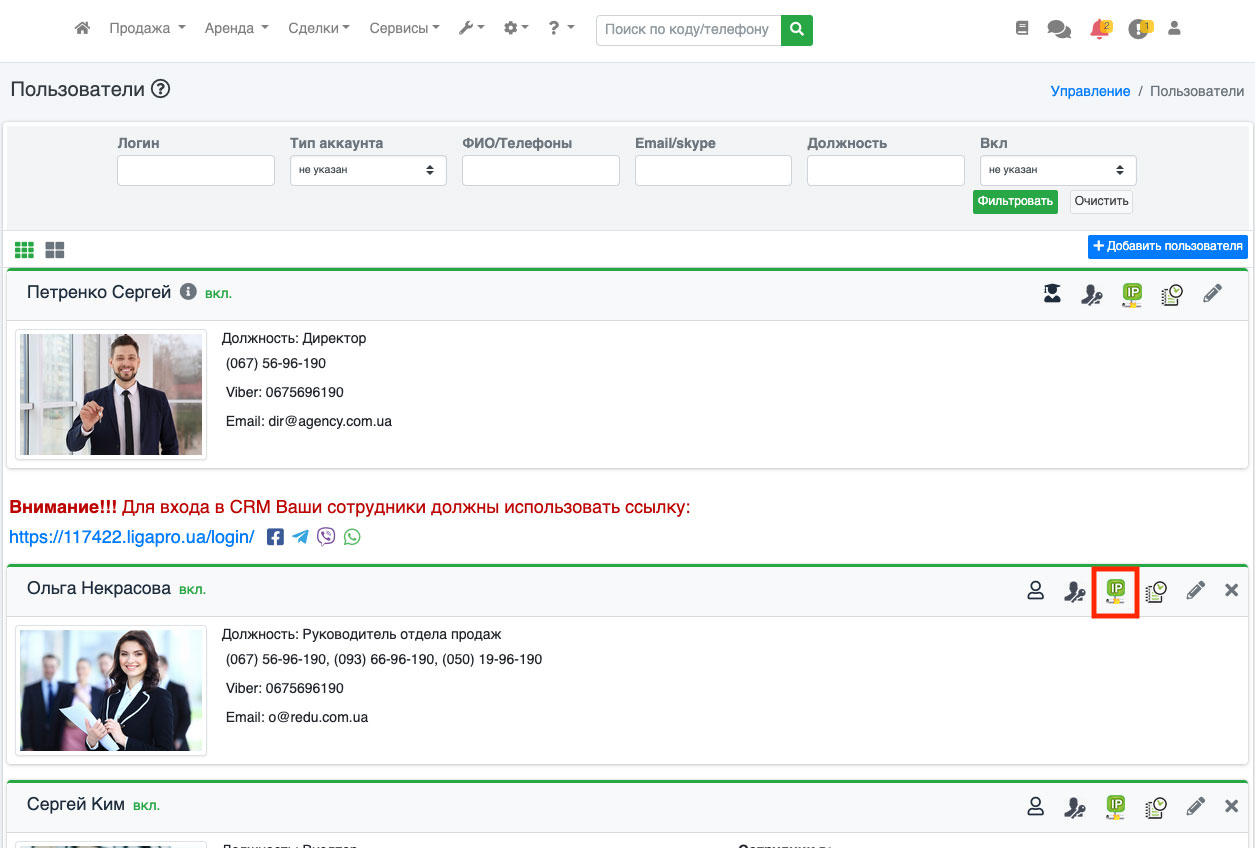Open the Сервисы menu
Image resolution: width=1255 pixels, height=848 pixels.
click(x=404, y=29)
